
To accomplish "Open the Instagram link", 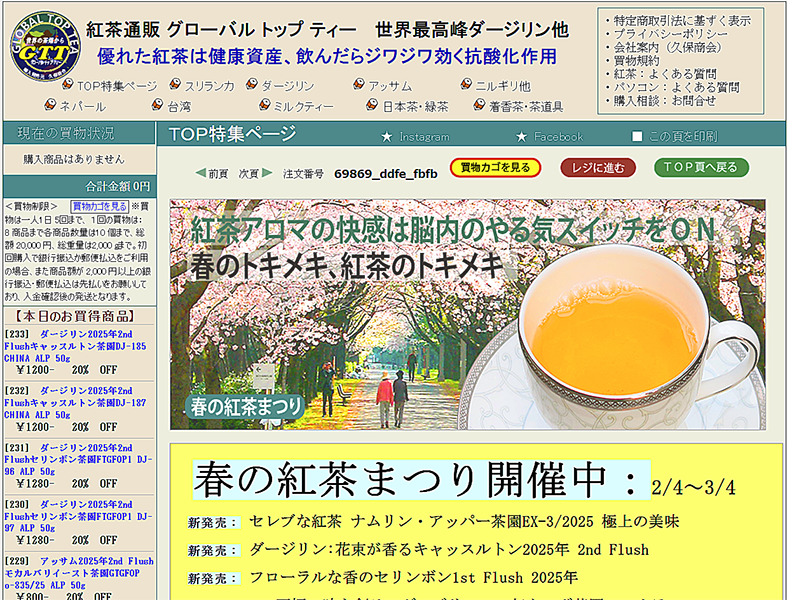I will (425, 137).
